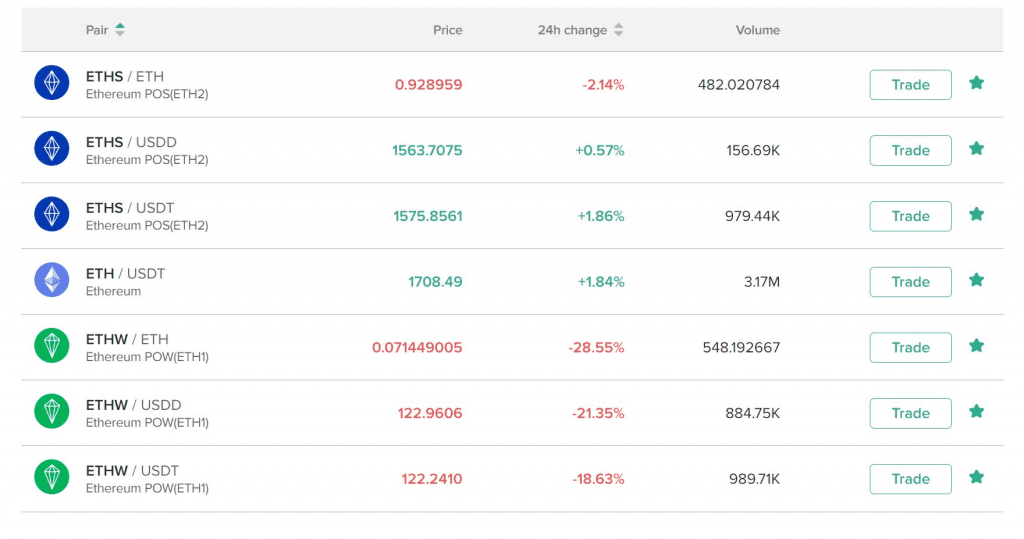Click the volume 3.17M
Viewport: 1024px width, 539px height.
[761, 282]
